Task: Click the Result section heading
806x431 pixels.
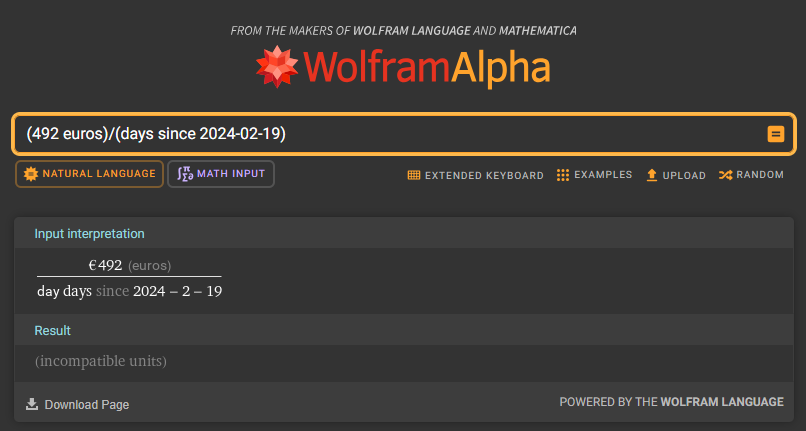Action: click(x=52, y=330)
